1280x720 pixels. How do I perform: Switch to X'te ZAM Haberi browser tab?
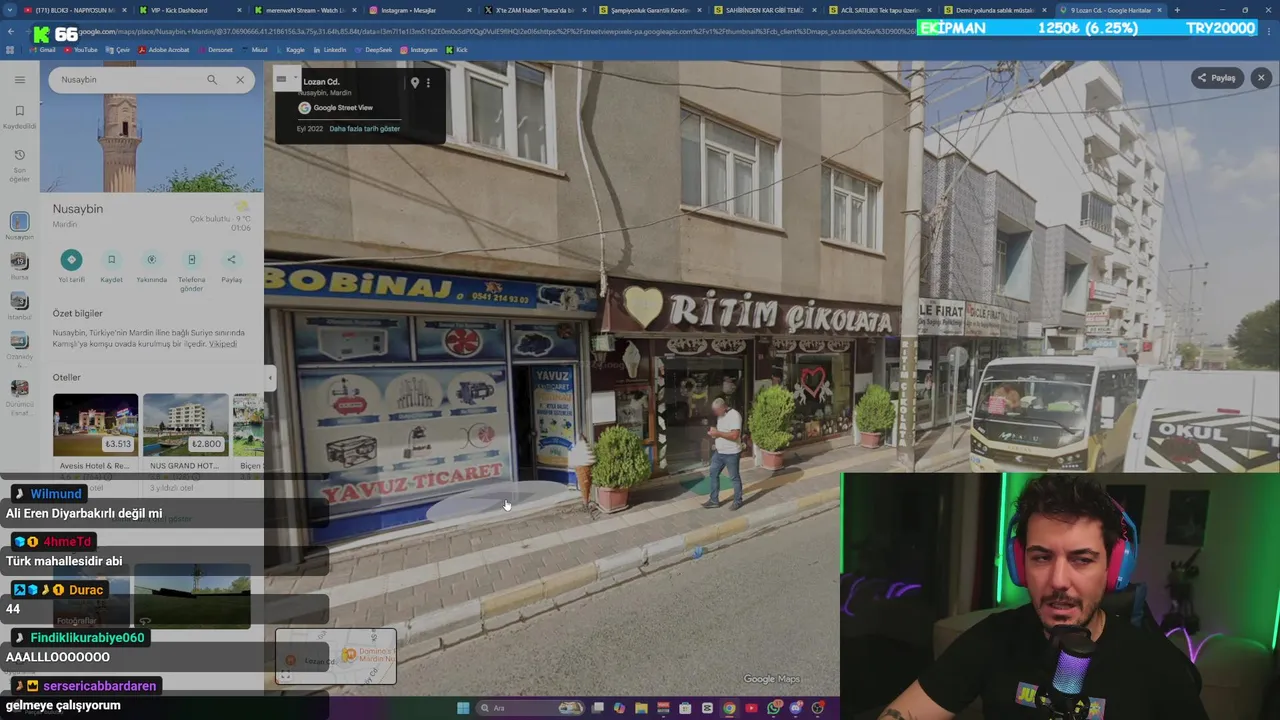535,10
